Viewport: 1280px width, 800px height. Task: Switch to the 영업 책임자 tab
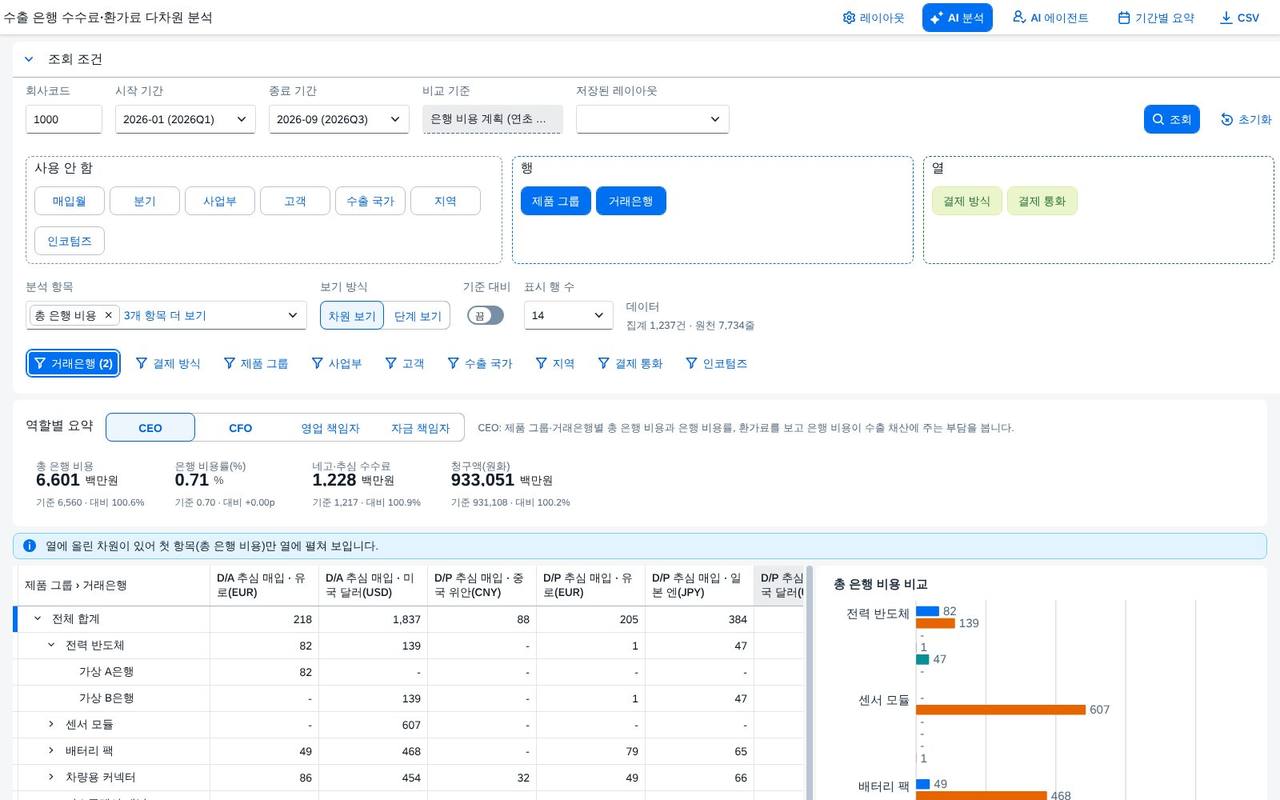click(330, 427)
